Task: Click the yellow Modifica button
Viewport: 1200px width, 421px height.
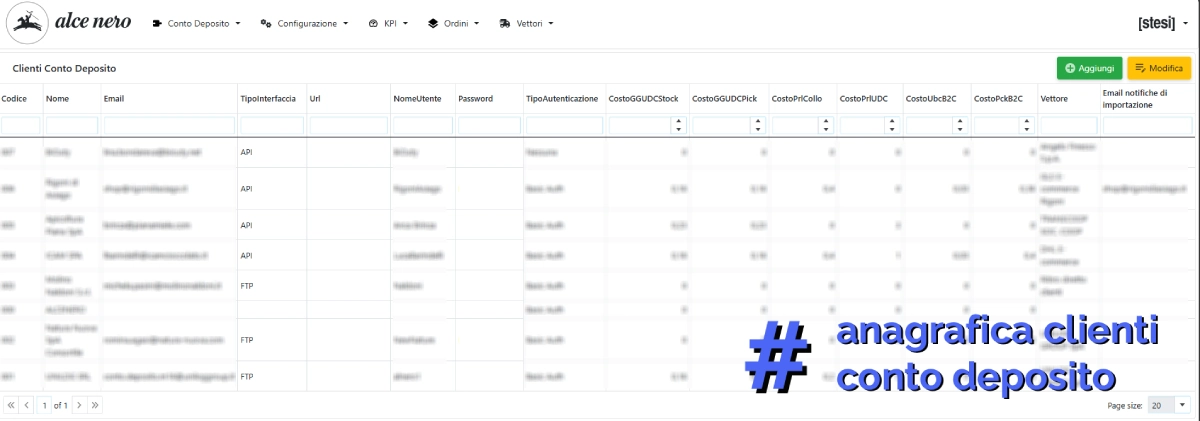Action: point(1159,68)
